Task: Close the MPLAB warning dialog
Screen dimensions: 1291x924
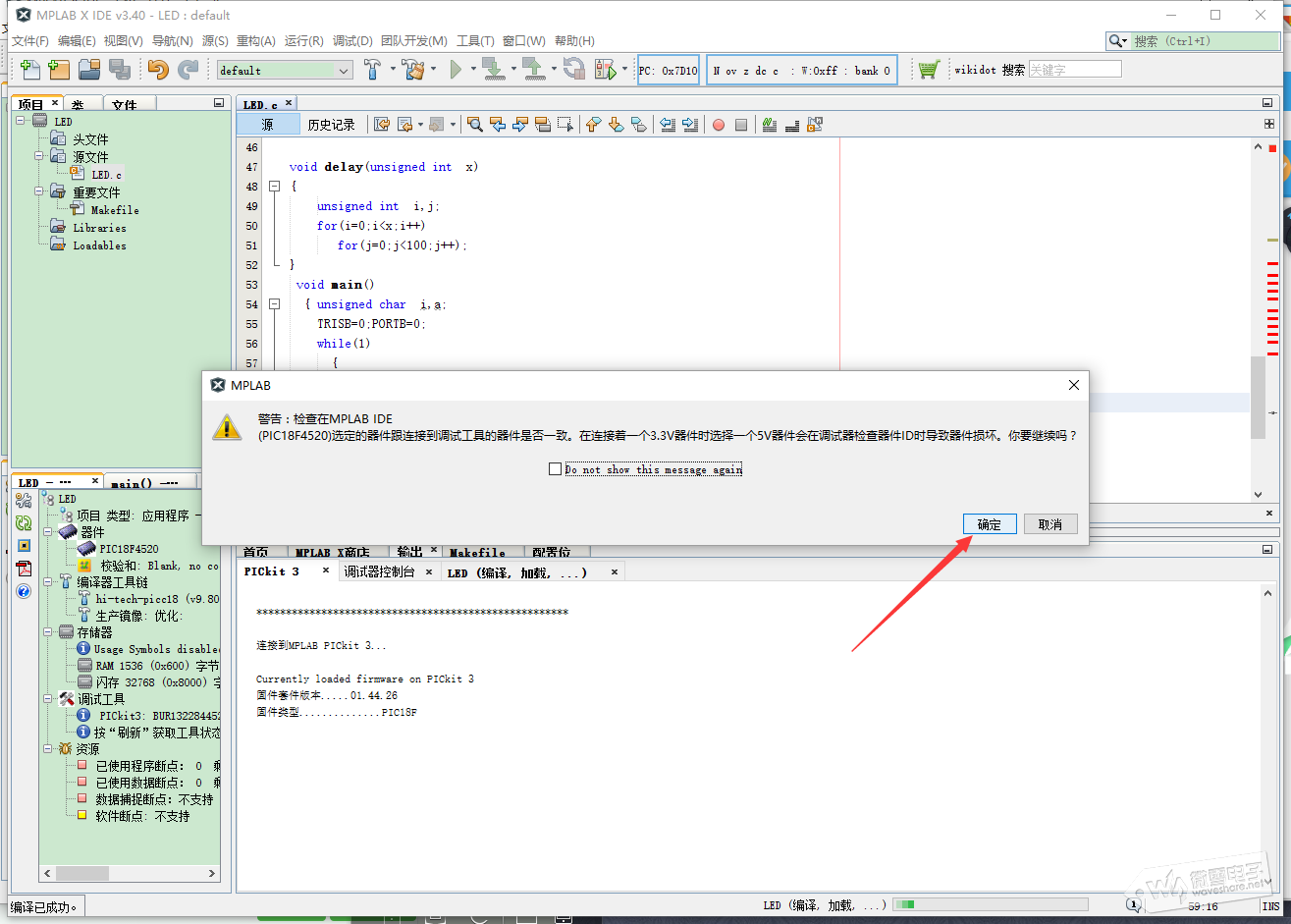Action: [x=1073, y=385]
